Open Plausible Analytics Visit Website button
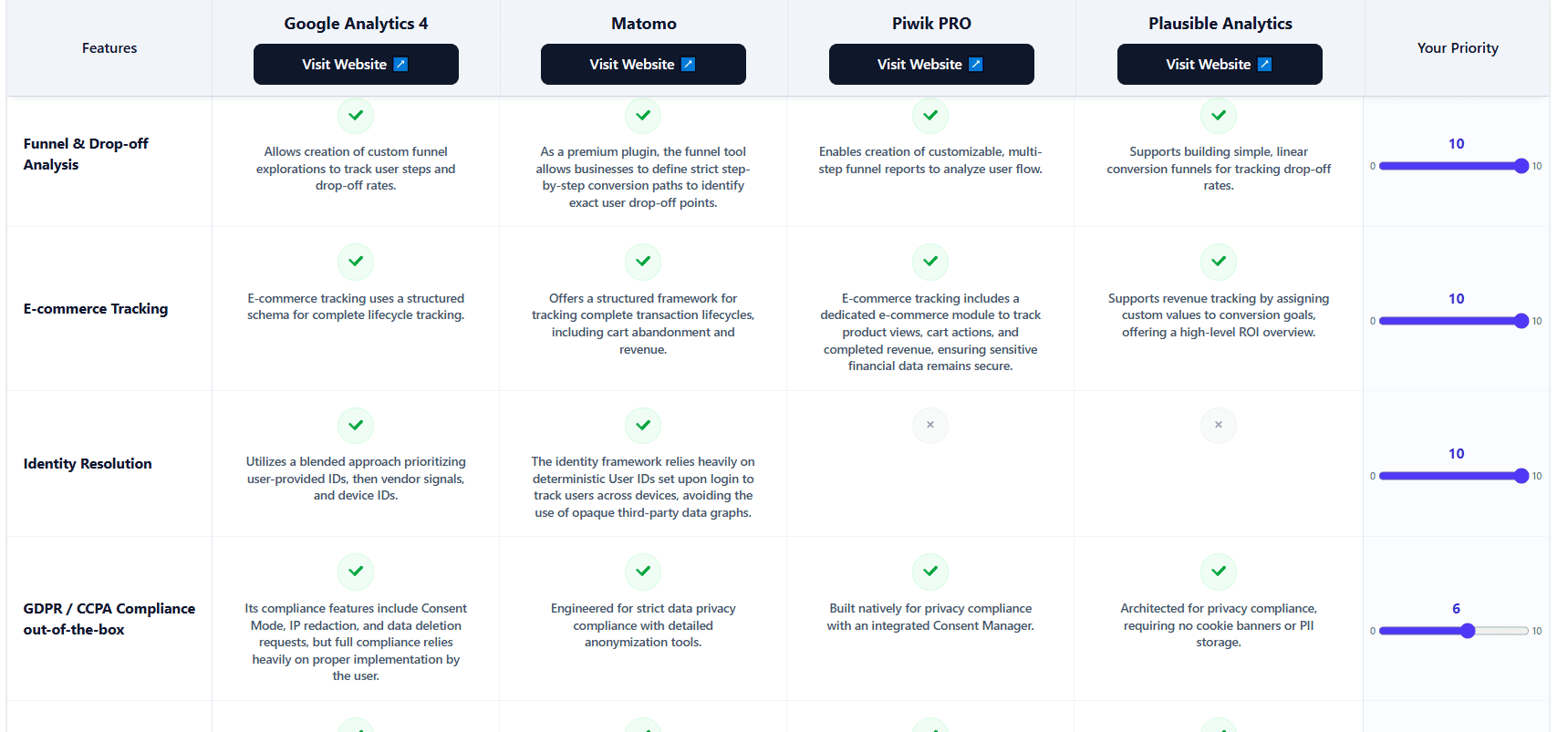1568x732 pixels. [1220, 65]
